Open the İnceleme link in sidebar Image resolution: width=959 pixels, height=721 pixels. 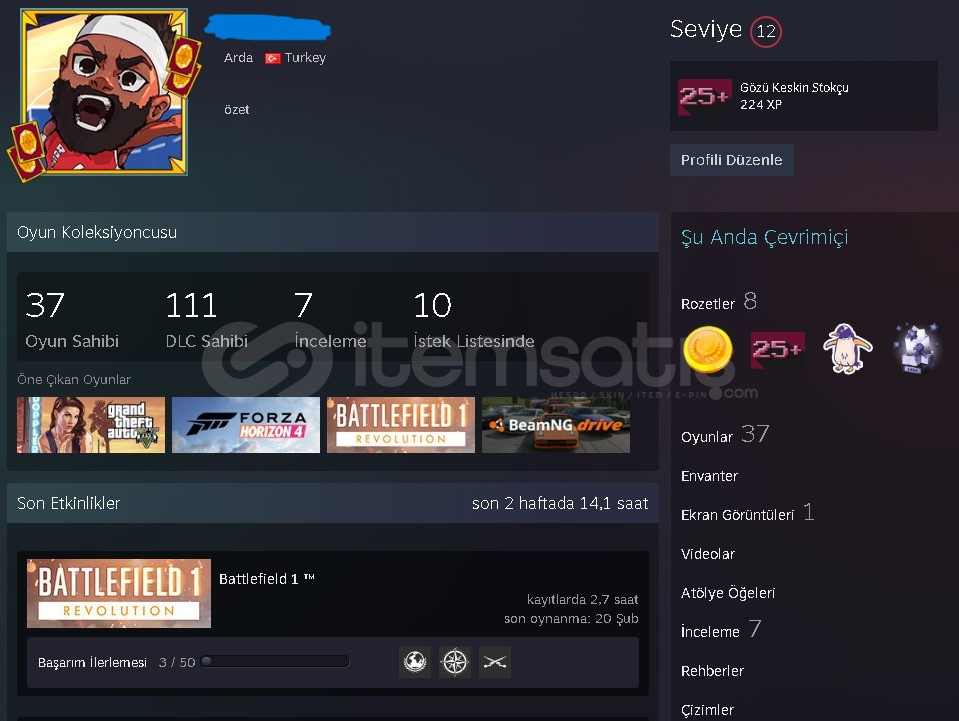coord(710,632)
